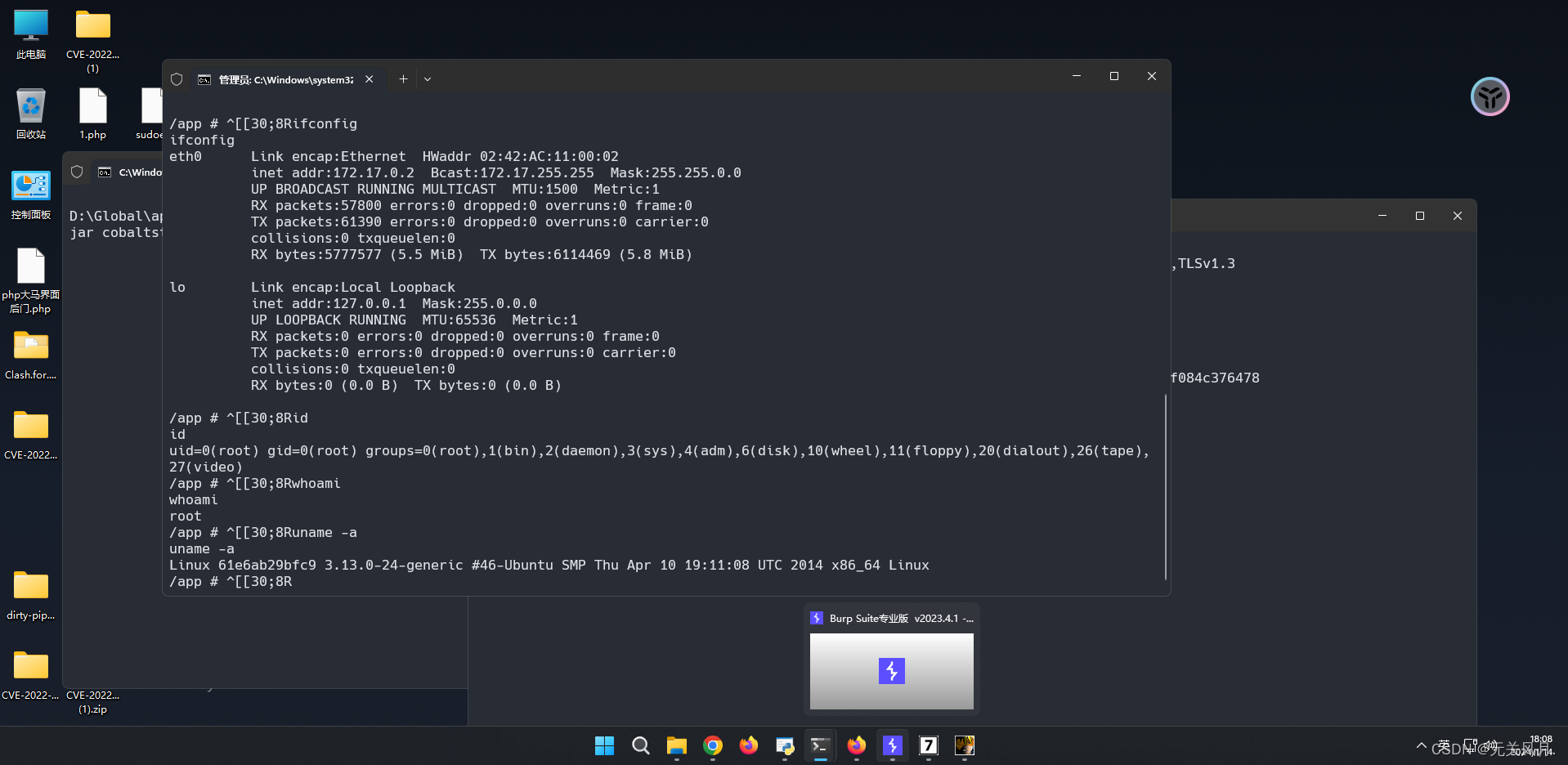Image resolution: width=1568 pixels, height=765 pixels.
Task: Click the uid=0(root) gid=0(root) output line
Action: [x=660, y=450]
